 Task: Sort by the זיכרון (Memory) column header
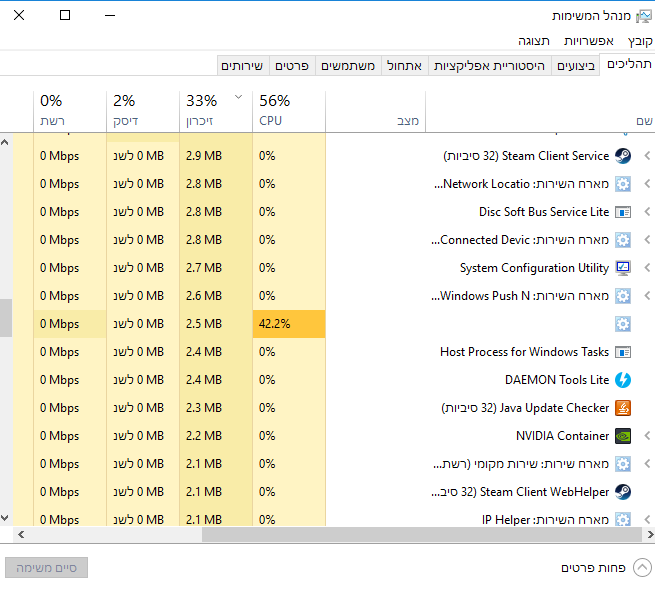pyautogui.click(x=216, y=111)
